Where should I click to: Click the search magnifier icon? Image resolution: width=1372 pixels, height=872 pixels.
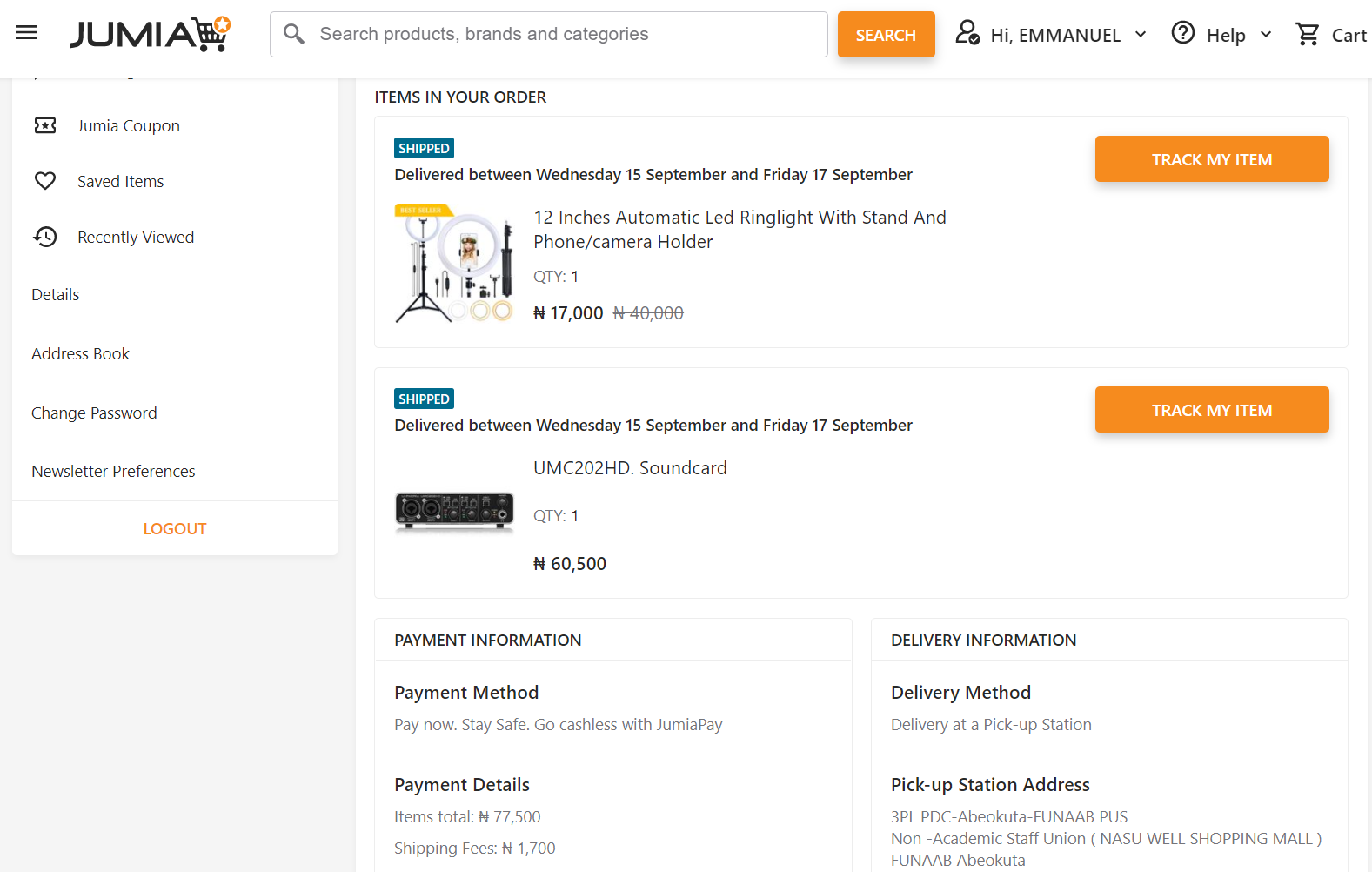coord(294,34)
